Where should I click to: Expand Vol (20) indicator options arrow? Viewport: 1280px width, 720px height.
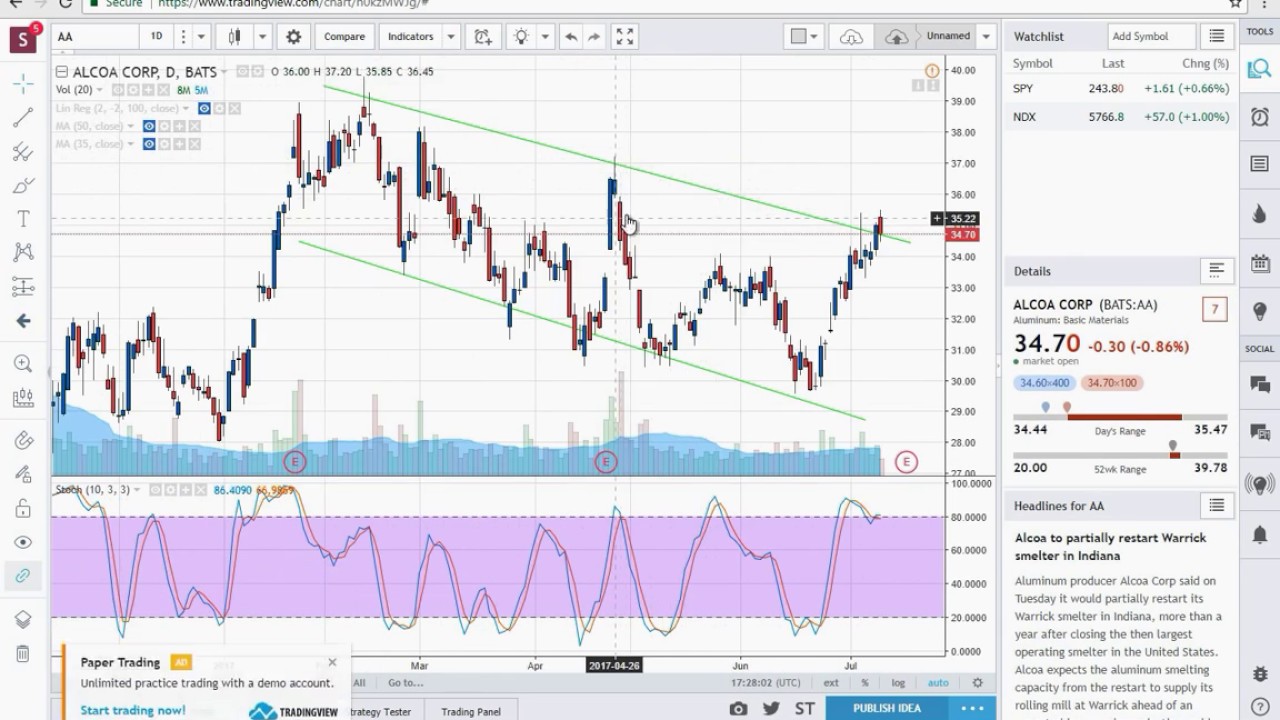[100, 90]
